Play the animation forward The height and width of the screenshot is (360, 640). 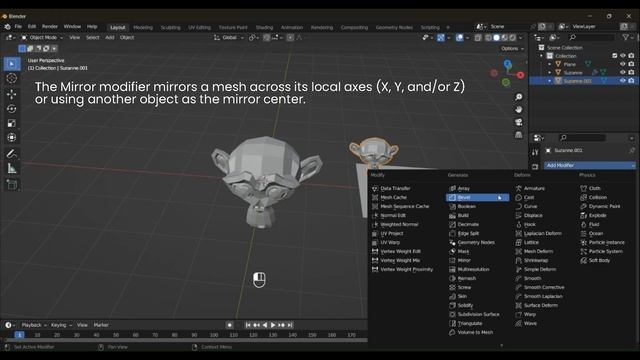click(x=273, y=325)
